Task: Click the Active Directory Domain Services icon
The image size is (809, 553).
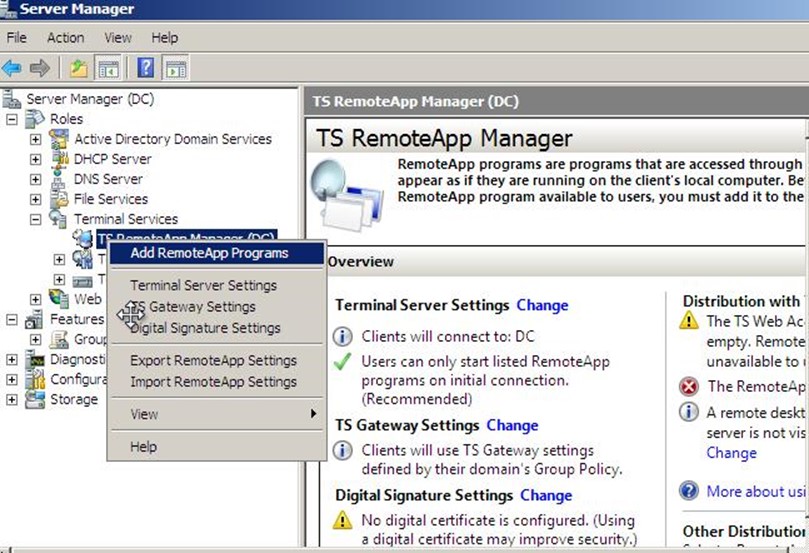Action: click(60, 139)
